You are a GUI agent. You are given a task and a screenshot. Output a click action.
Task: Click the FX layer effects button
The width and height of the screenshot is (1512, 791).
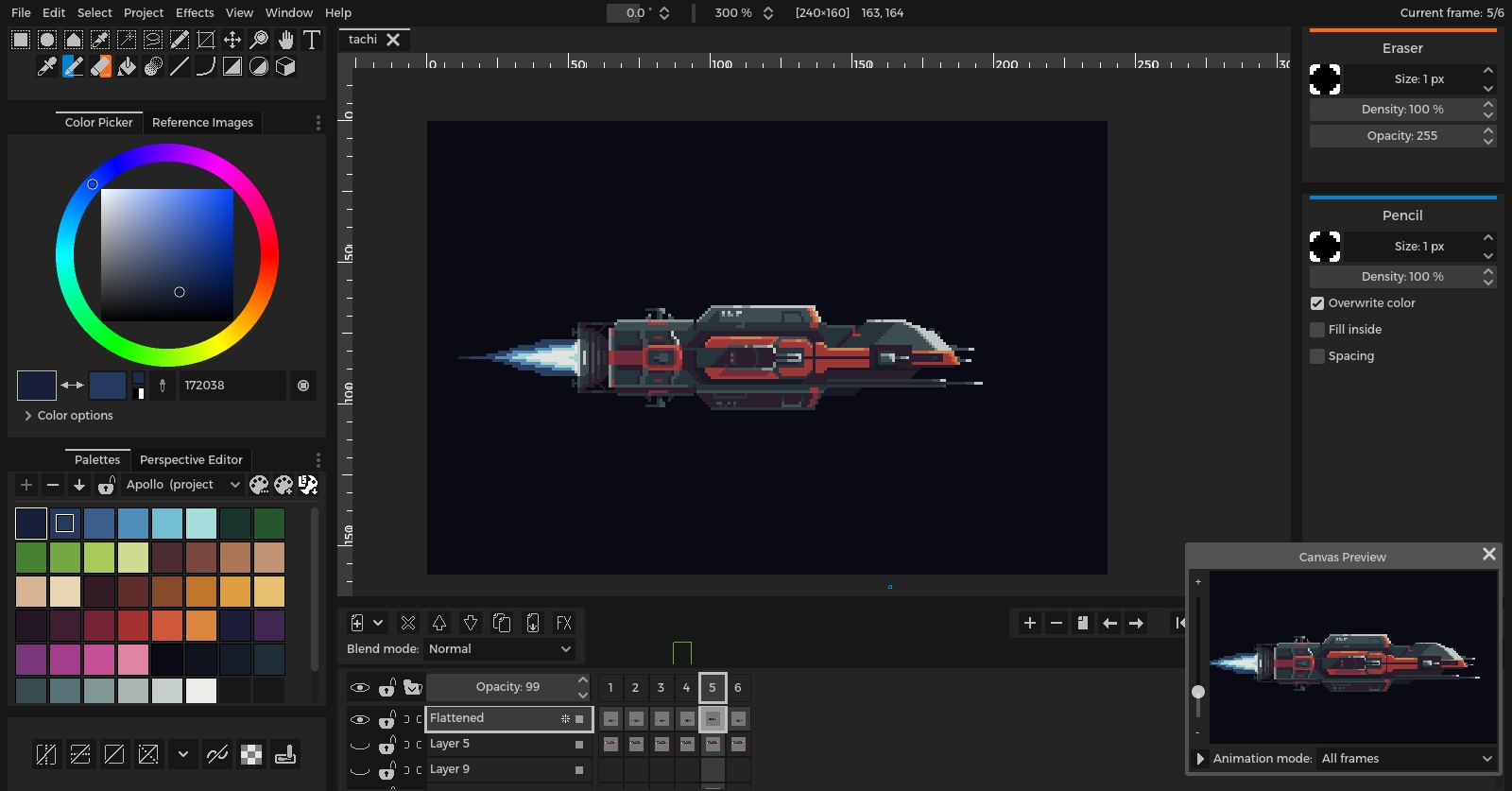[564, 623]
